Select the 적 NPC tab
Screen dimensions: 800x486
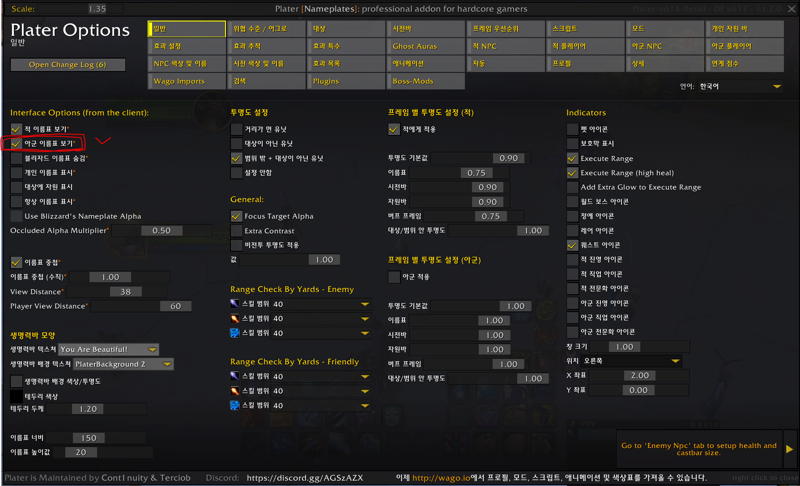[x=506, y=46]
